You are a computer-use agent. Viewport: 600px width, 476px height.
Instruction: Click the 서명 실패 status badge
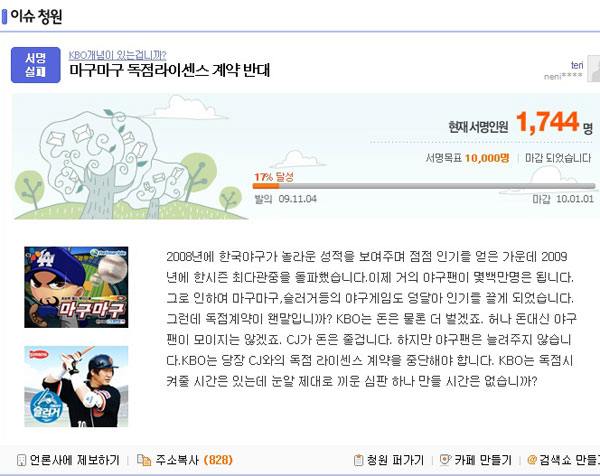pyautogui.click(x=36, y=65)
